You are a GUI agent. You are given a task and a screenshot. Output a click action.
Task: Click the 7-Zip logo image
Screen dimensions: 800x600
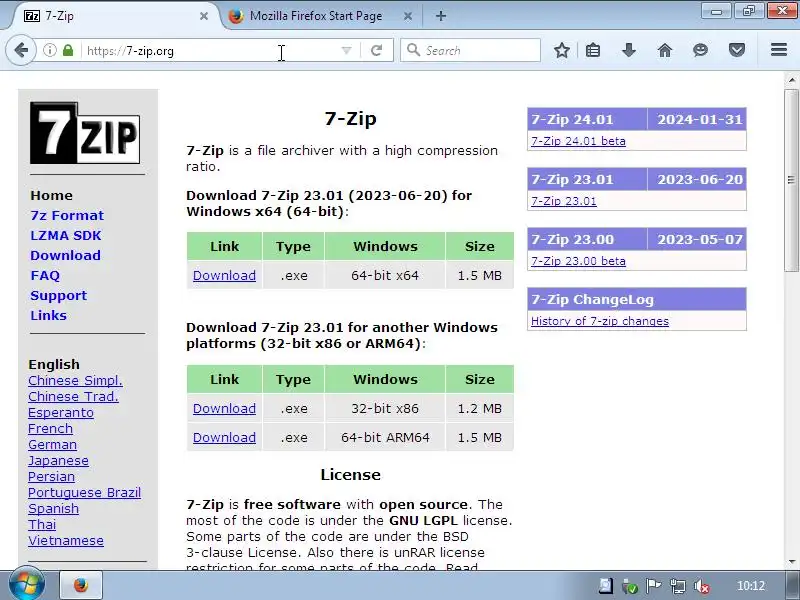[x=85, y=133]
